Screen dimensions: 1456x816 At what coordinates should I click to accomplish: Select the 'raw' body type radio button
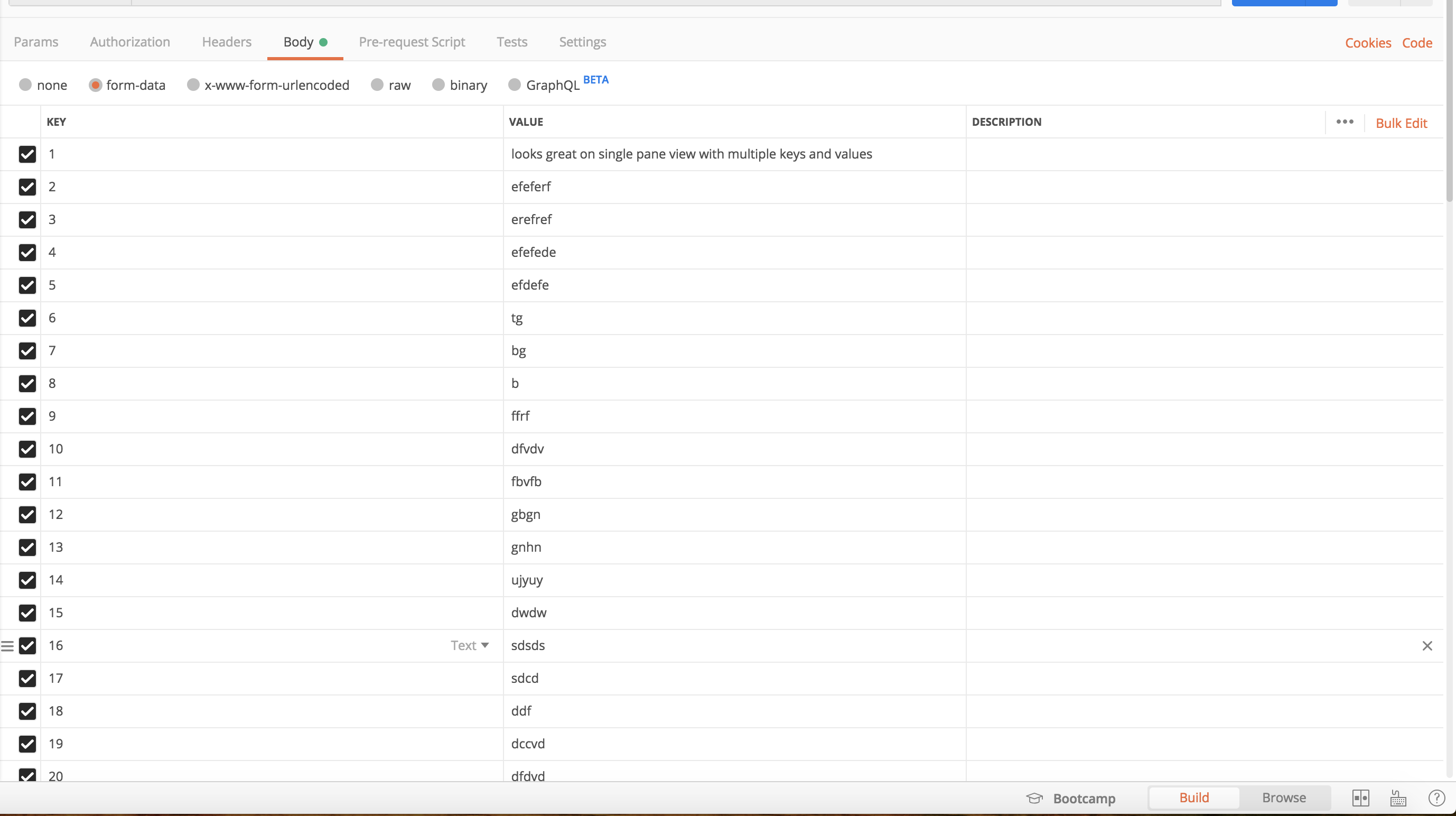click(390, 85)
